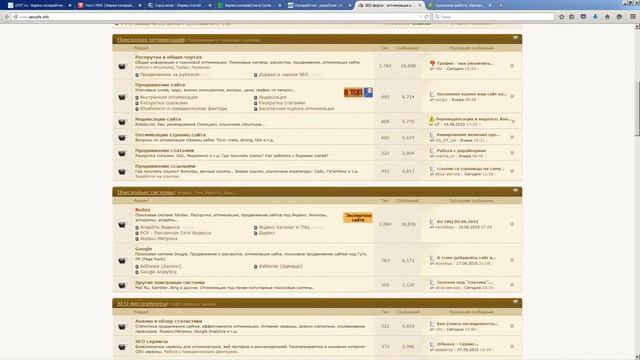Image resolution: width=640 pixels, height=360 pixels.
Task: Bookmark this page with the star icon
Action: click(562, 17)
